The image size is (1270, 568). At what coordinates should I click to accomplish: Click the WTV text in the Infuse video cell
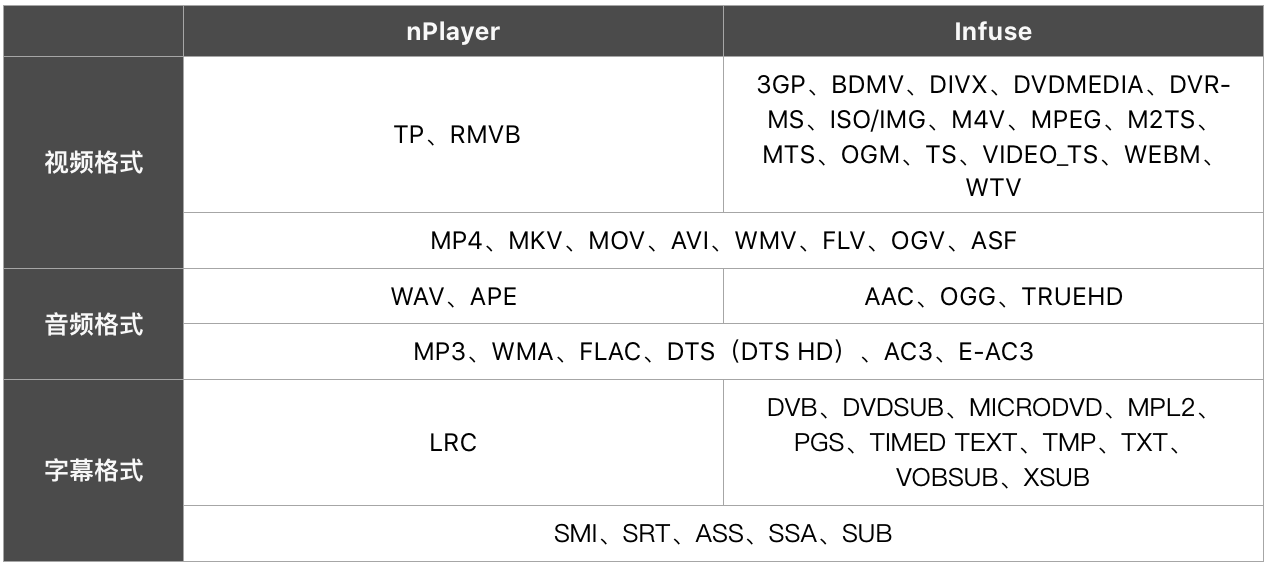click(x=993, y=188)
